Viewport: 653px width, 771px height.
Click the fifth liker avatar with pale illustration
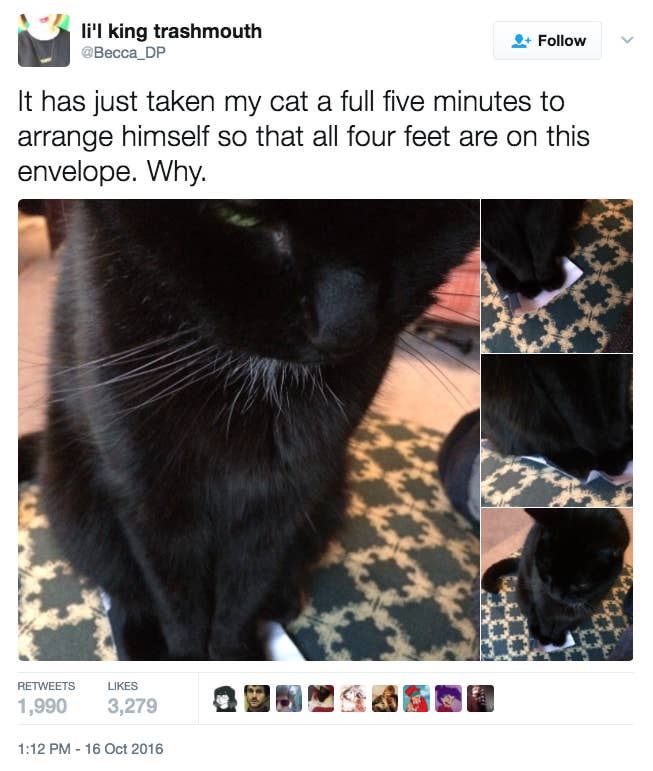353,698
